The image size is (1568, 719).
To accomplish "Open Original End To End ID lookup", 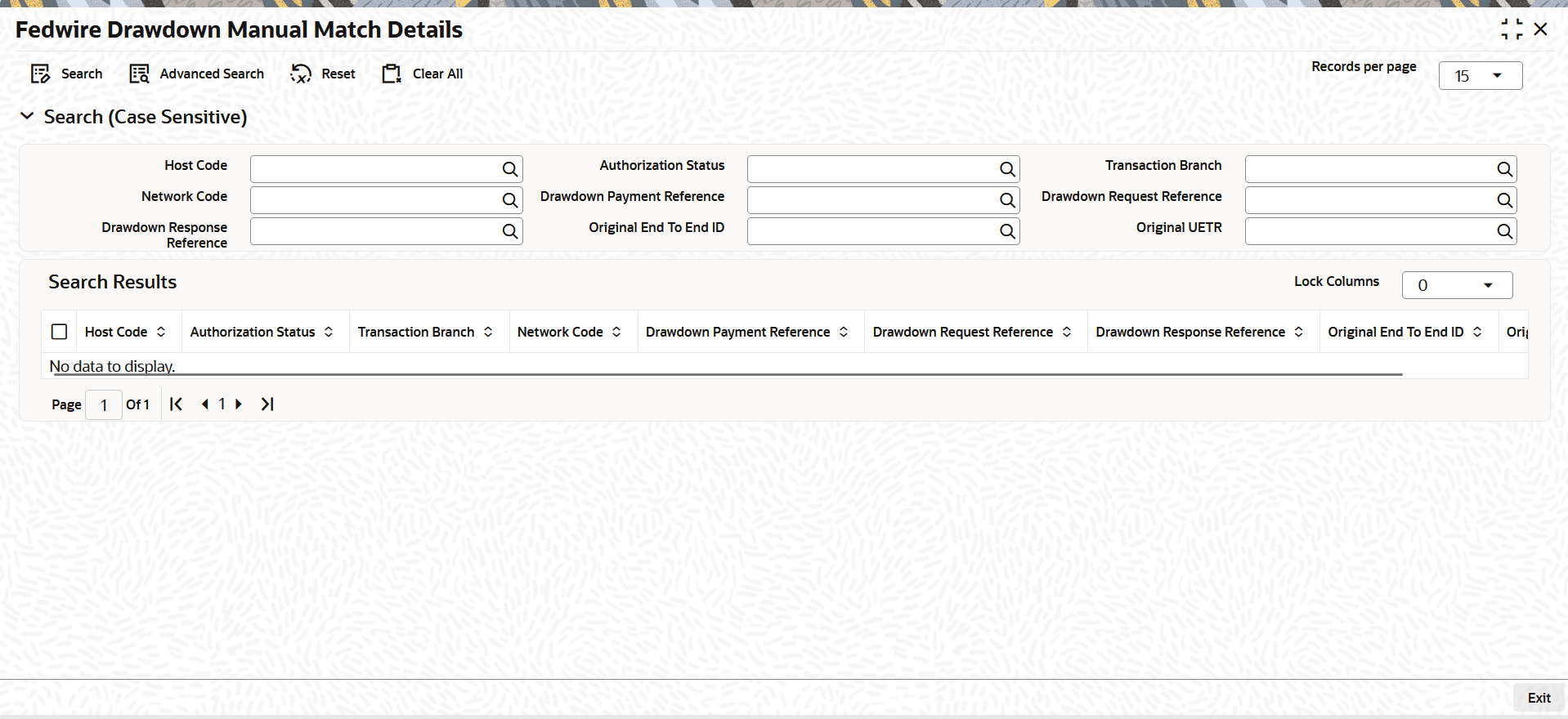I will [x=1007, y=231].
